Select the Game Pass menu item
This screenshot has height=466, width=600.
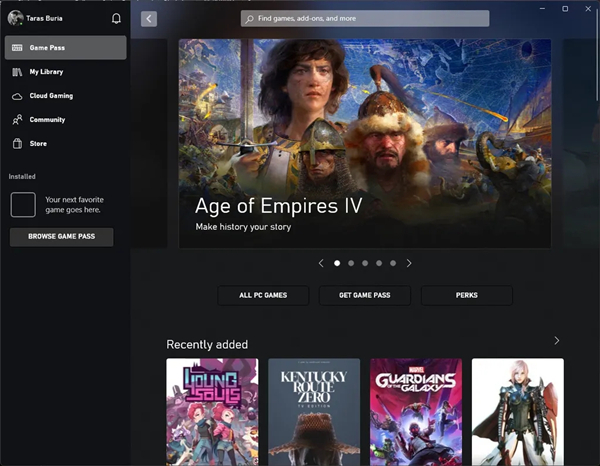pyautogui.click(x=65, y=48)
